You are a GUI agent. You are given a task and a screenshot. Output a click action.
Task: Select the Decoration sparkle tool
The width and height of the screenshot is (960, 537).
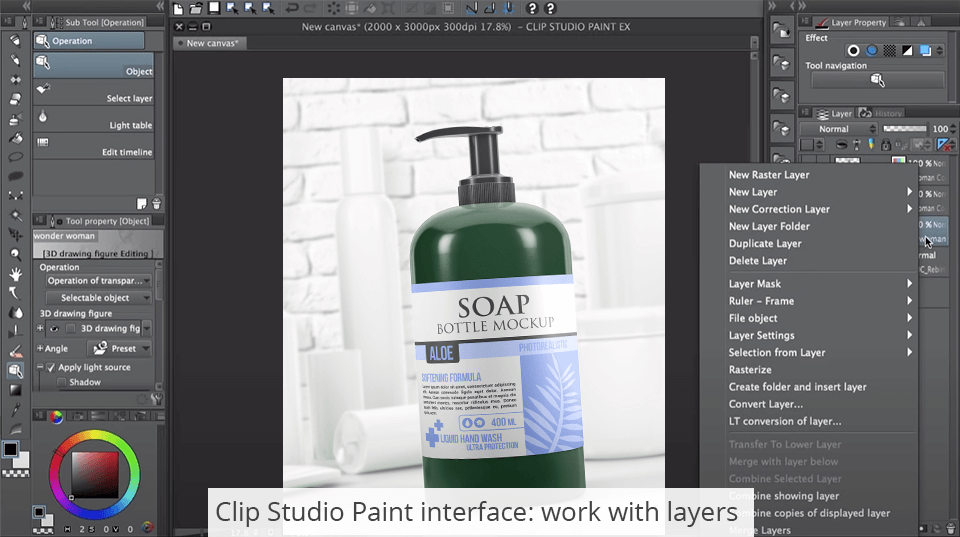point(15,79)
